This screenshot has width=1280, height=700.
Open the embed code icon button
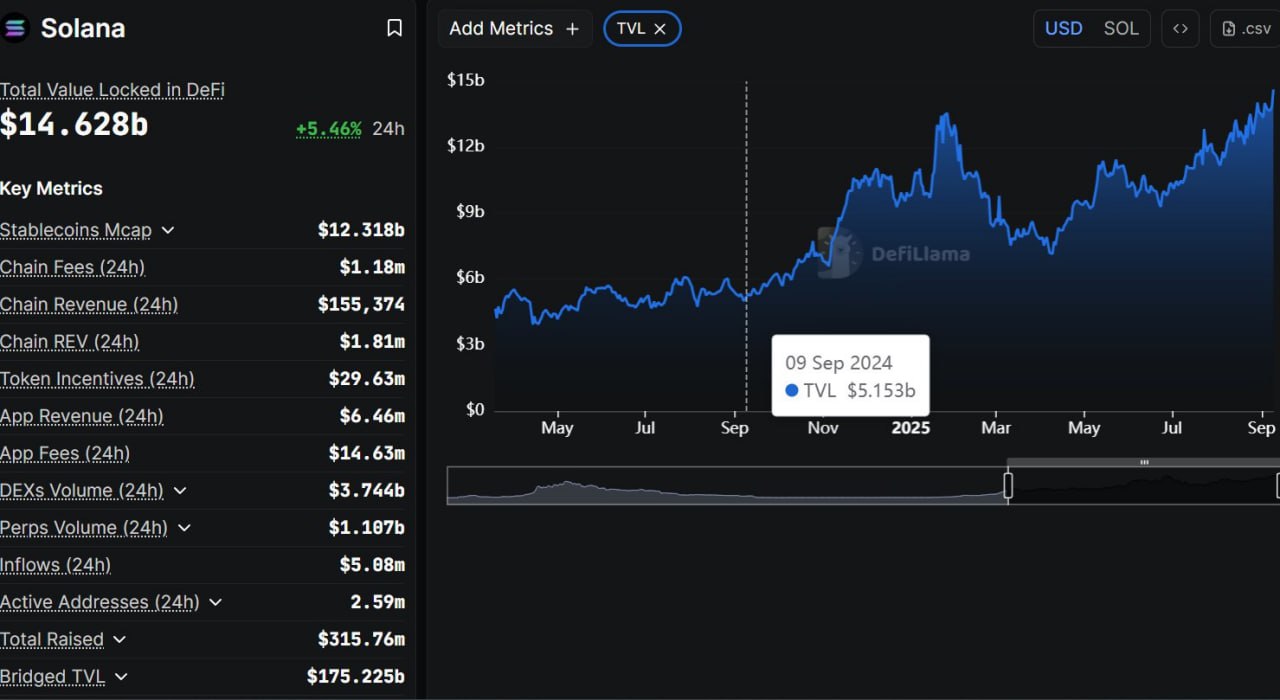click(1180, 28)
